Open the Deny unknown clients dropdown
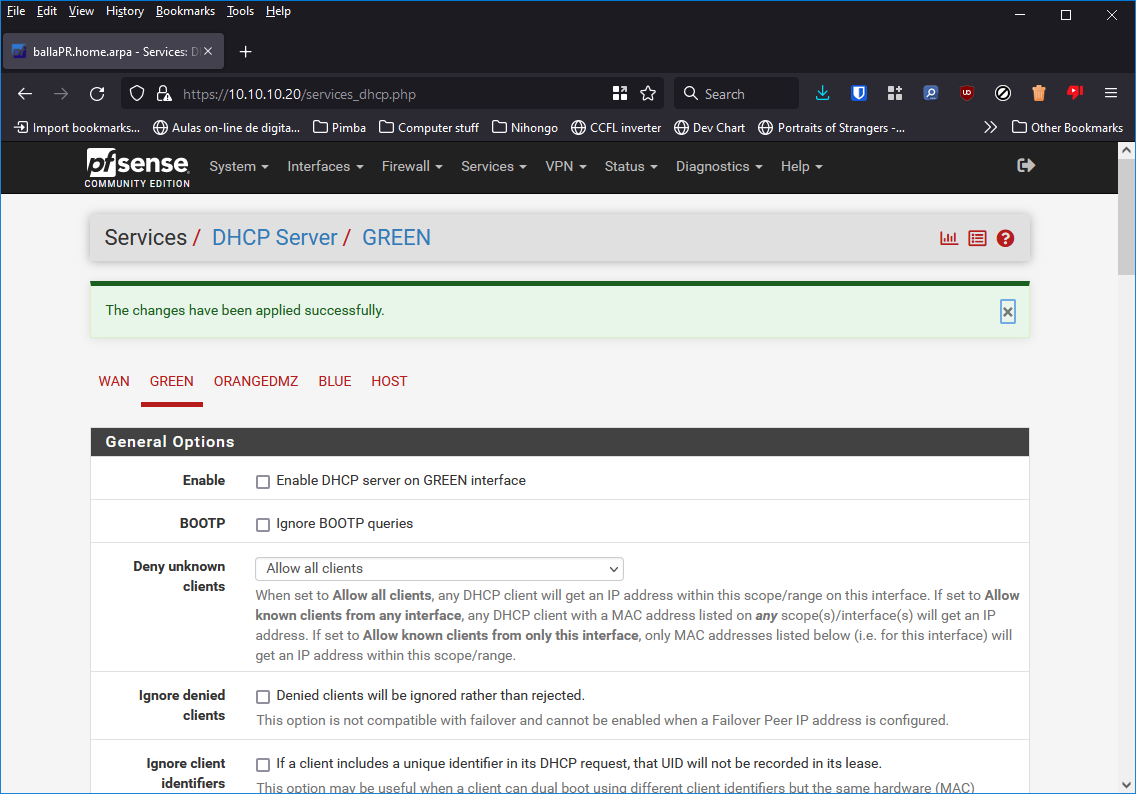 pyautogui.click(x=439, y=567)
